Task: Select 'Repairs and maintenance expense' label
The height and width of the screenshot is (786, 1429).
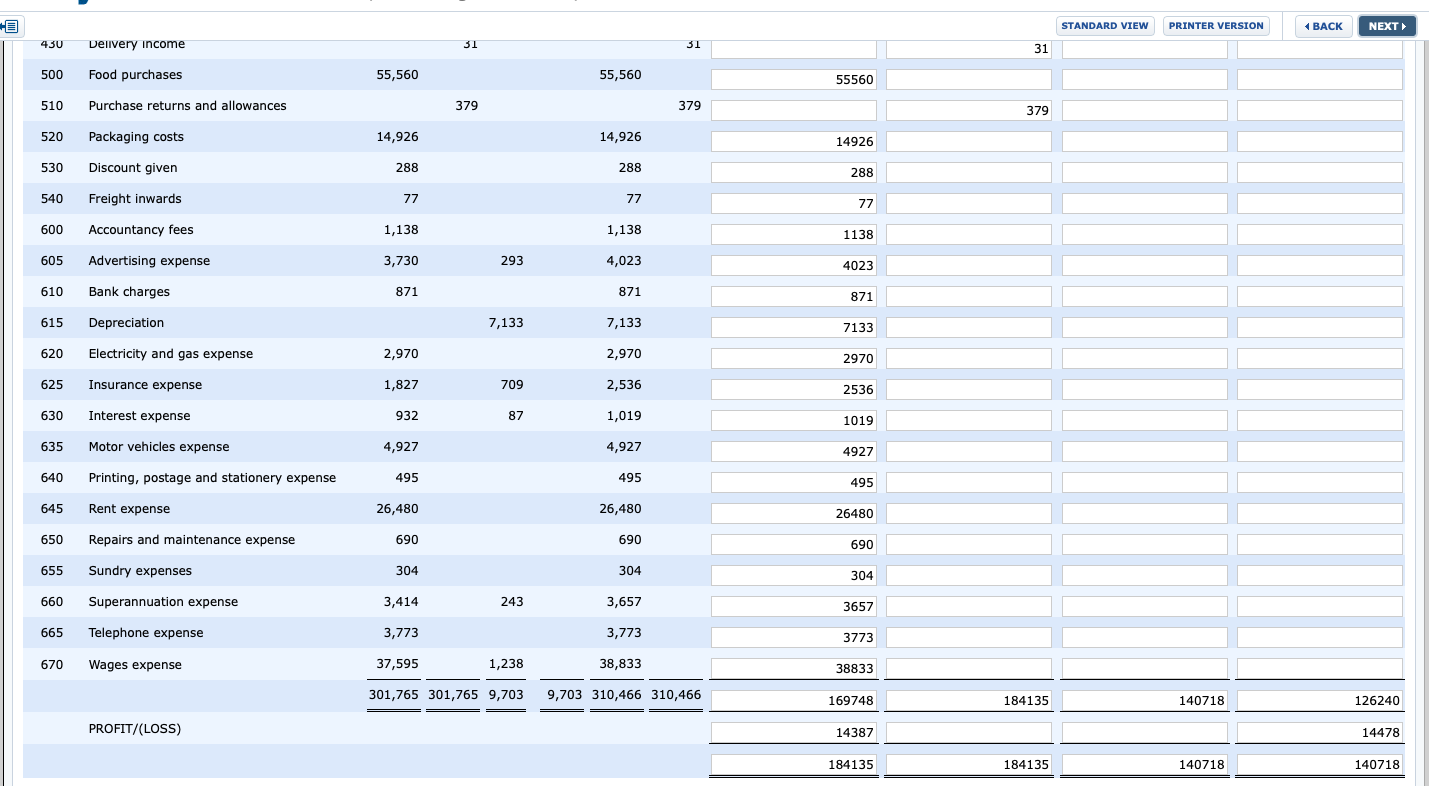Action: 192,540
